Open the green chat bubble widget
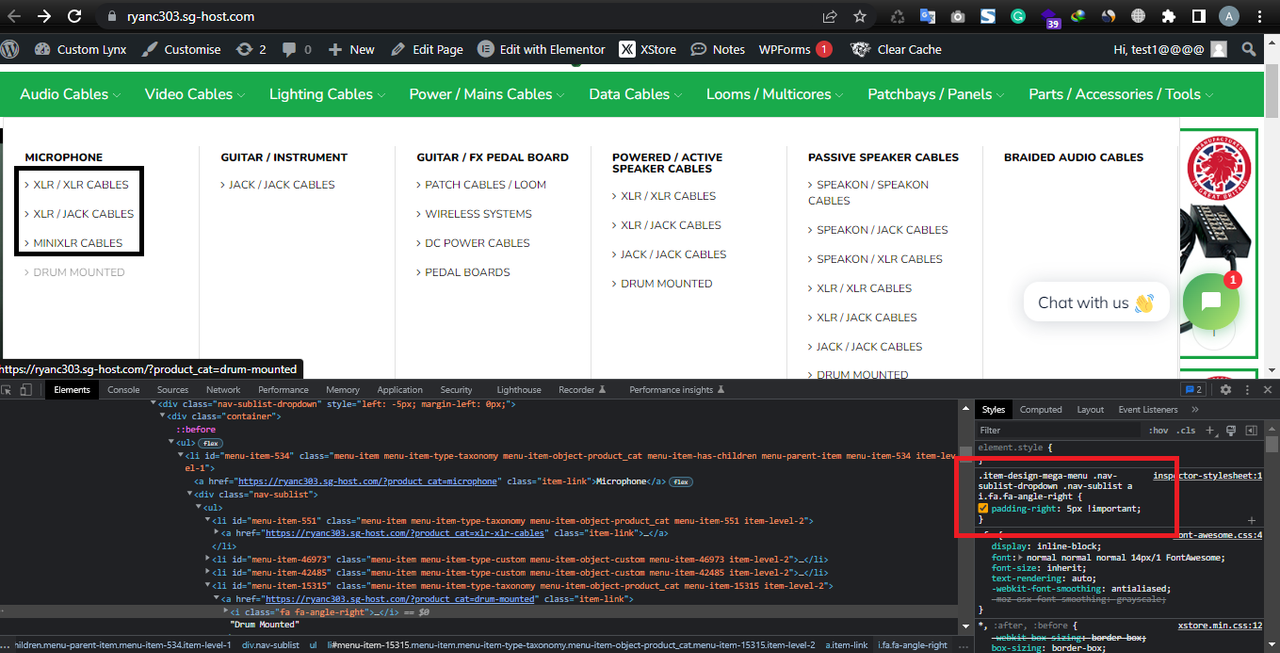 point(1211,301)
